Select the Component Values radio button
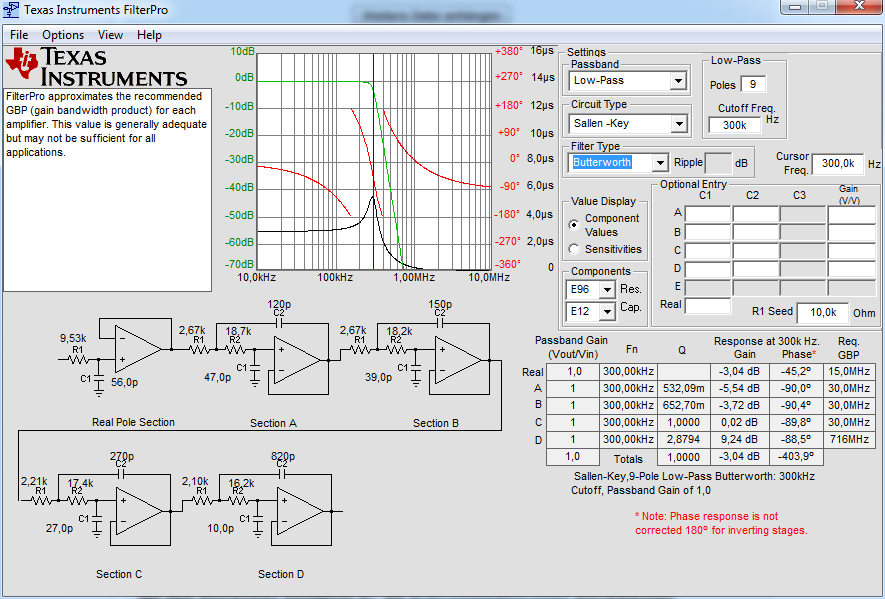 point(574,225)
